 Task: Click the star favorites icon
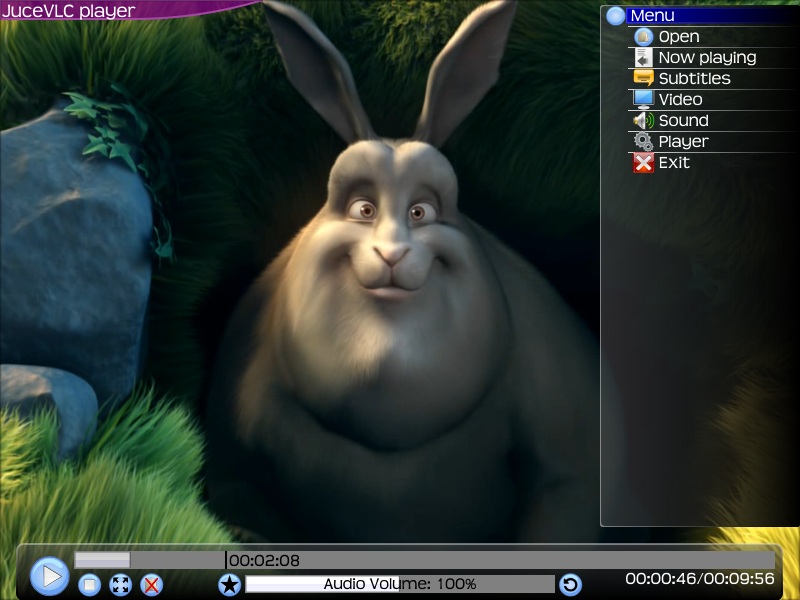click(x=230, y=585)
